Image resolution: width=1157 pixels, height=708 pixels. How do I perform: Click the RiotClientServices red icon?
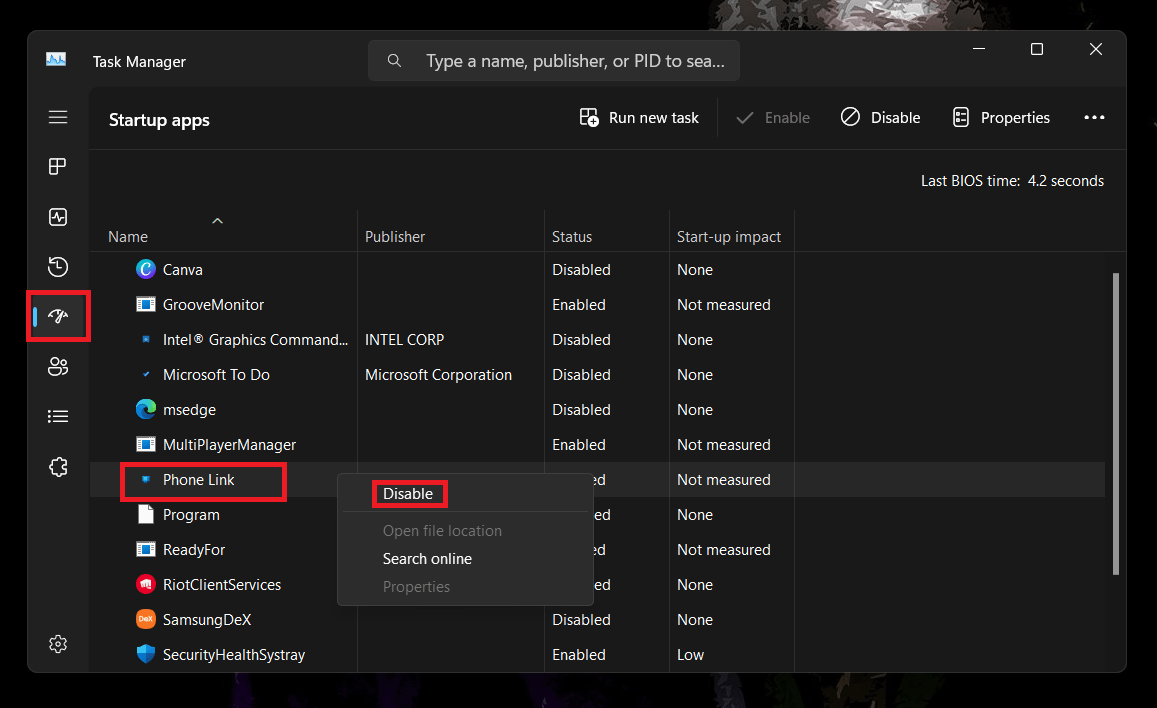(x=146, y=584)
